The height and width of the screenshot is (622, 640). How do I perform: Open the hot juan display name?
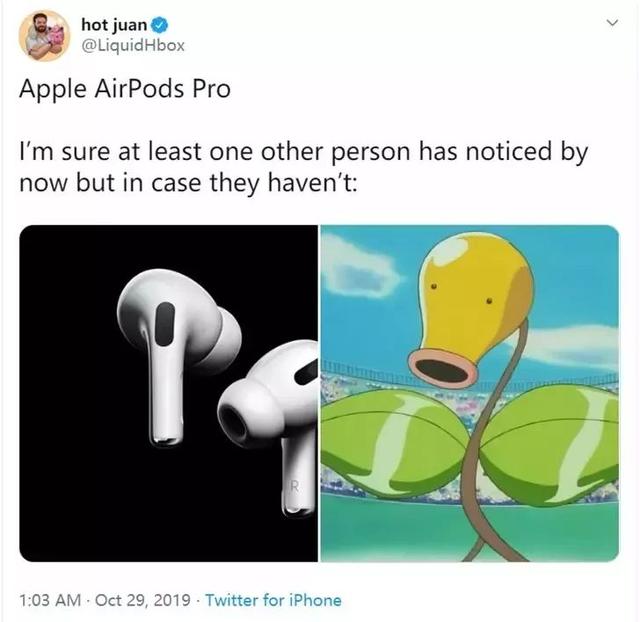tap(114, 24)
